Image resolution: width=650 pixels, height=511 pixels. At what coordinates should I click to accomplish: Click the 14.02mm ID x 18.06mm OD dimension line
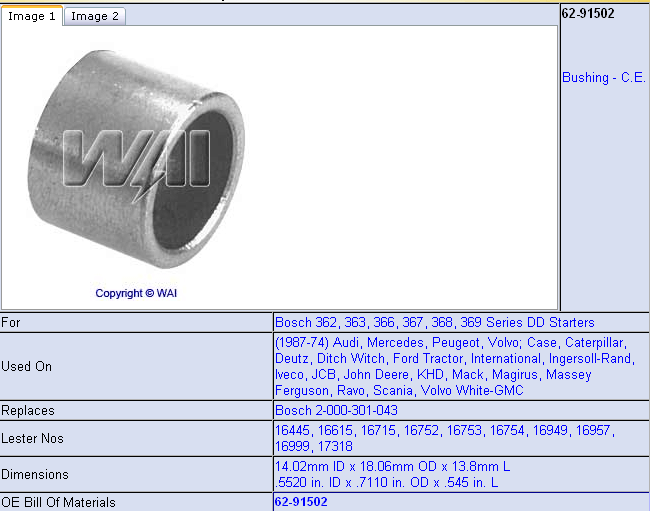[392, 466]
